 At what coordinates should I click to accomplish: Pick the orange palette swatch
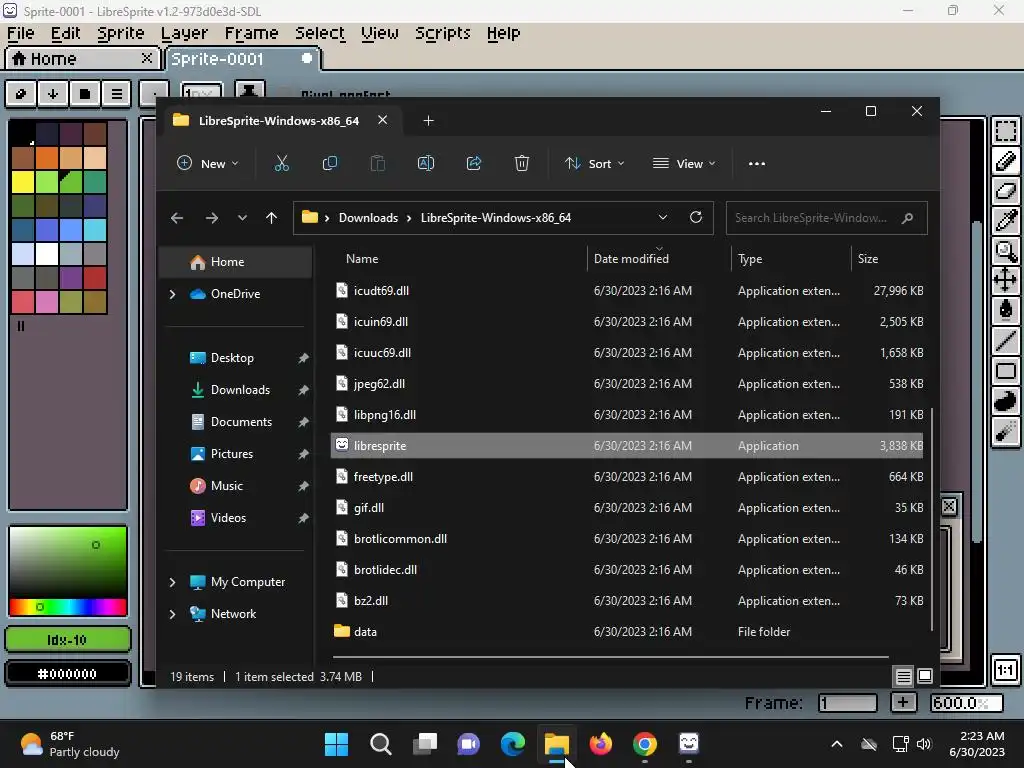coord(47,157)
